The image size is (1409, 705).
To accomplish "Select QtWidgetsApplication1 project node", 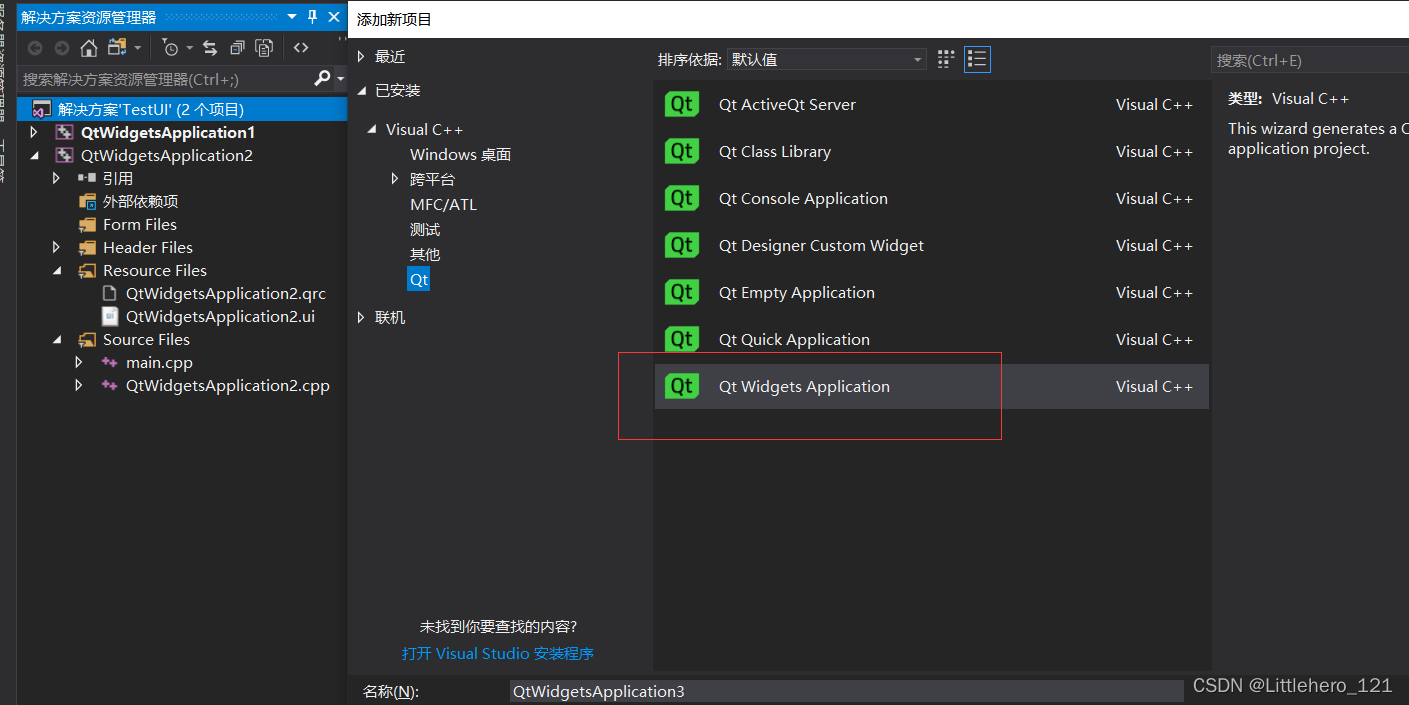I will pos(168,132).
